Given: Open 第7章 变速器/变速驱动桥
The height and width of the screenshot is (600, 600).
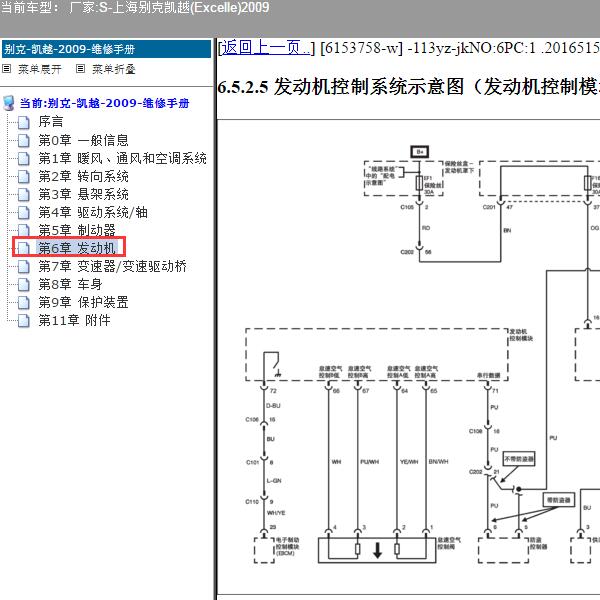Looking at the screenshot, I should [x=112, y=266].
